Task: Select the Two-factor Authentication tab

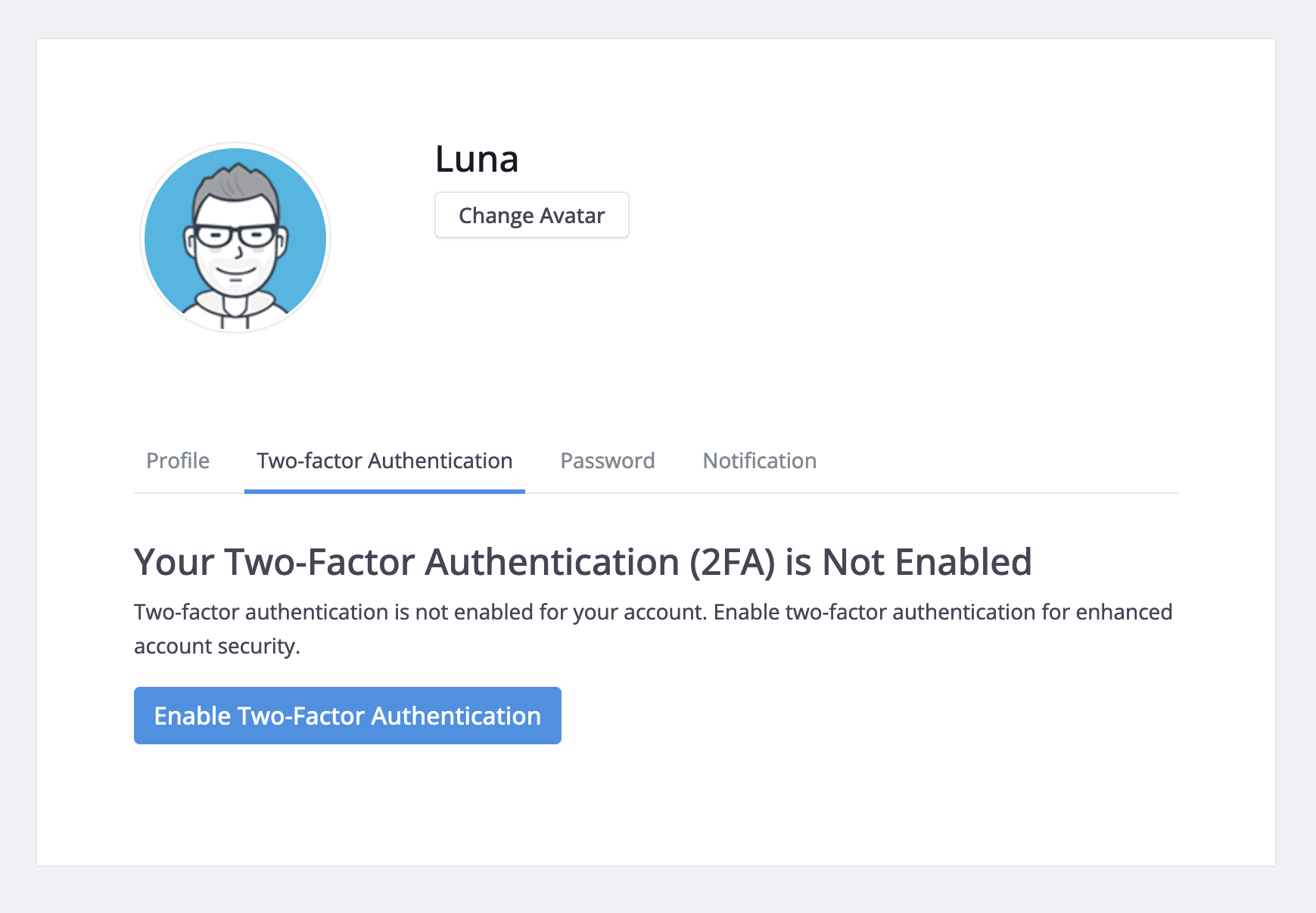Action: [384, 461]
